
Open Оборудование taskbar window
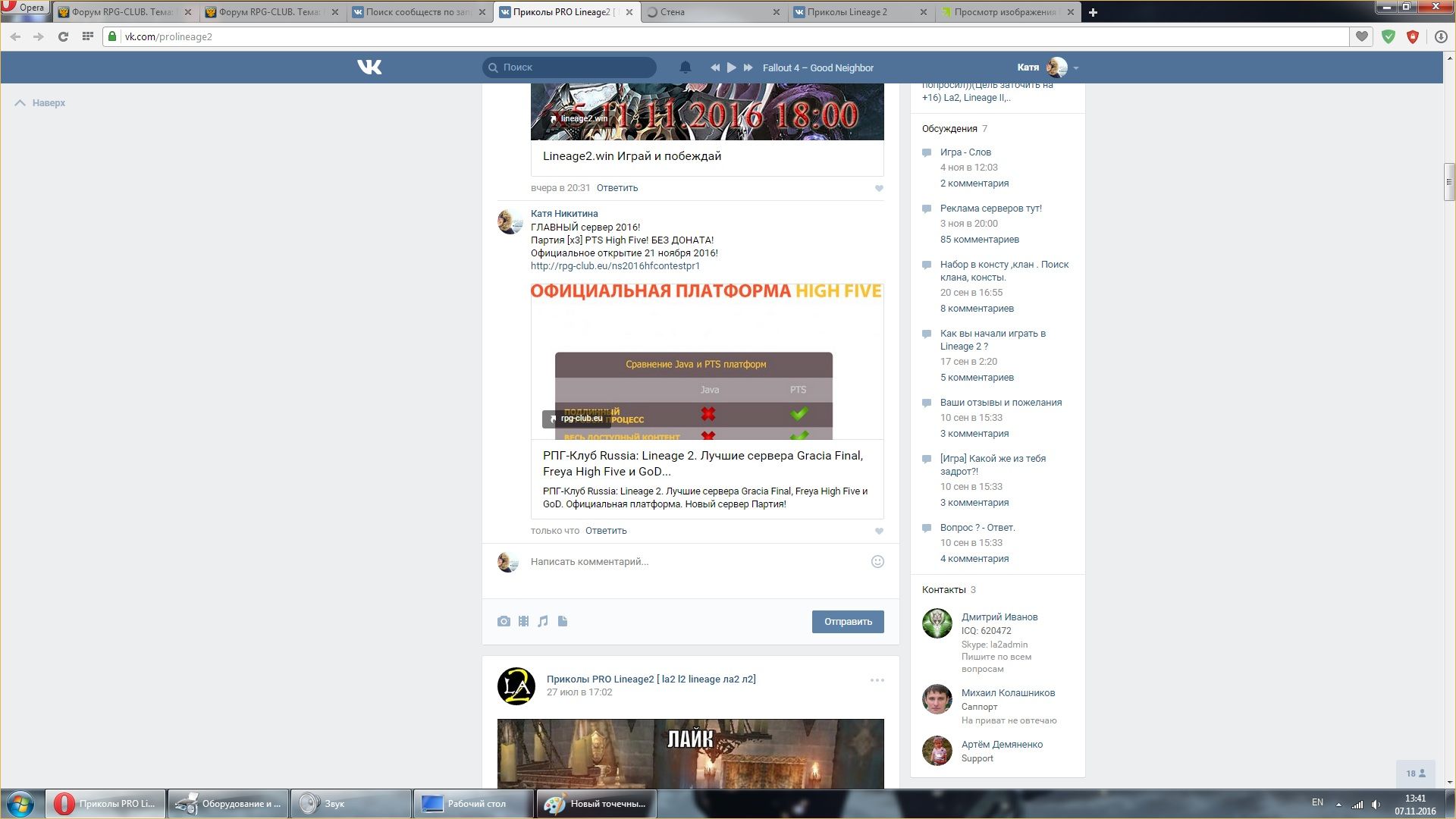pyautogui.click(x=228, y=804)
